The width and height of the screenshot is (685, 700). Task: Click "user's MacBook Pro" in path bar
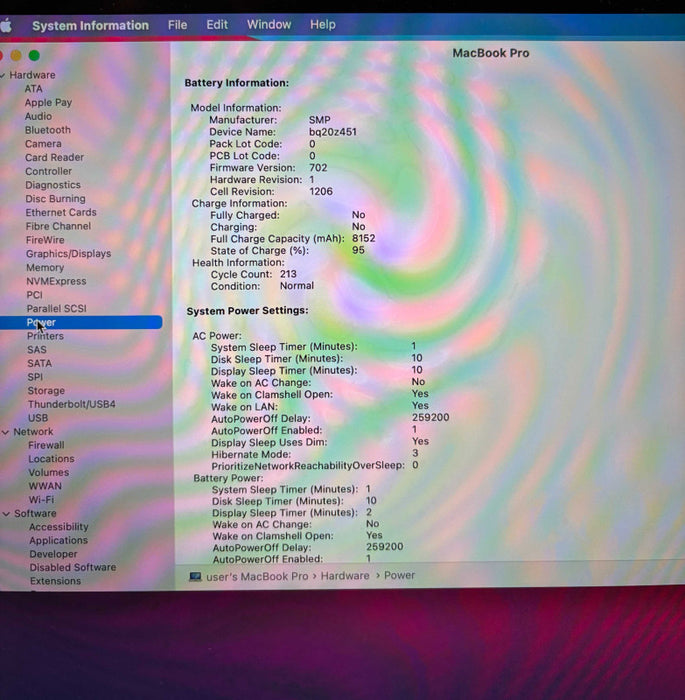tap(257, 577)
